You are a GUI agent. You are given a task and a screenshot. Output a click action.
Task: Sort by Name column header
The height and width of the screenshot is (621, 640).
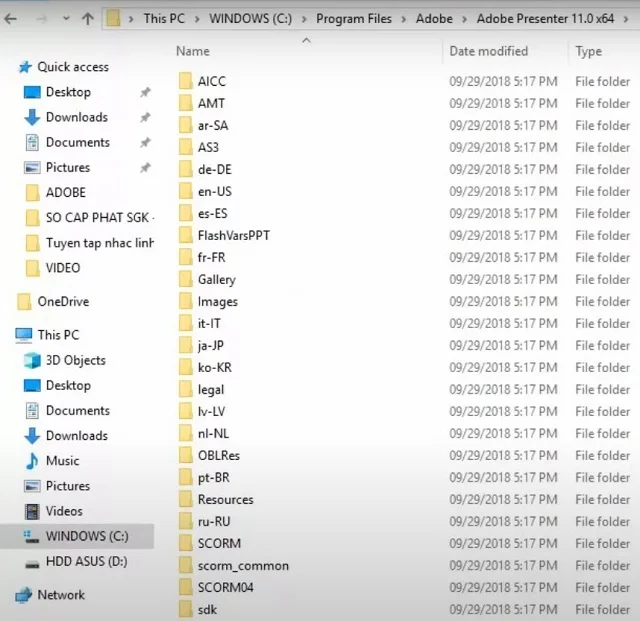193,51
